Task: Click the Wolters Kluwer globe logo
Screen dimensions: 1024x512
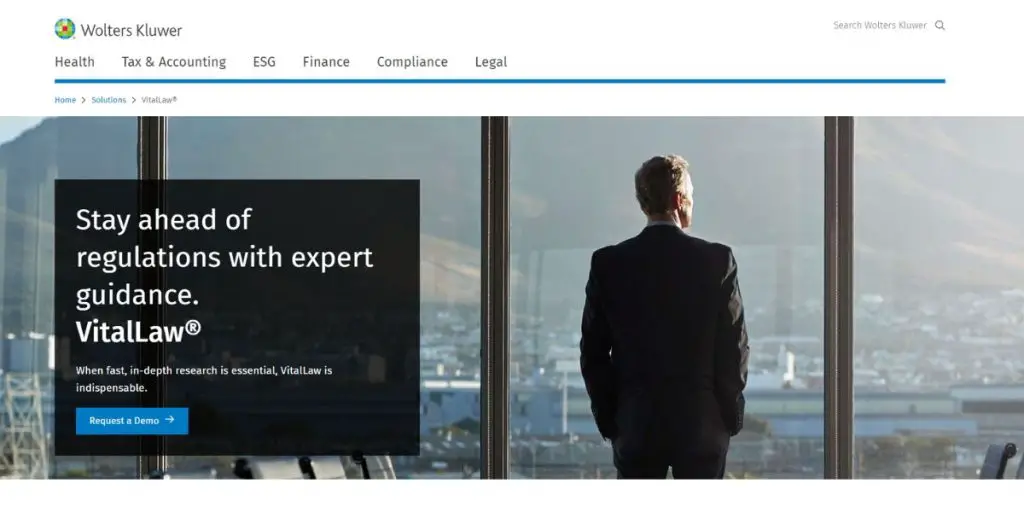Action: click(x=65, y=29)
